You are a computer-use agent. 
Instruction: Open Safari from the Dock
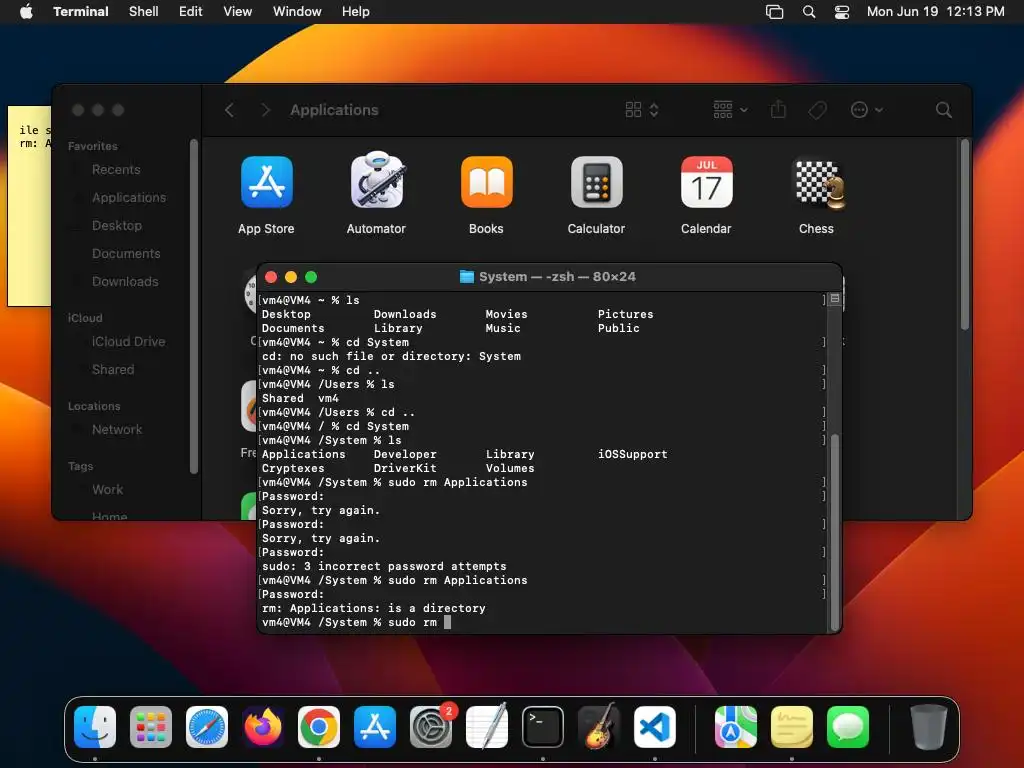pos(207,727)
